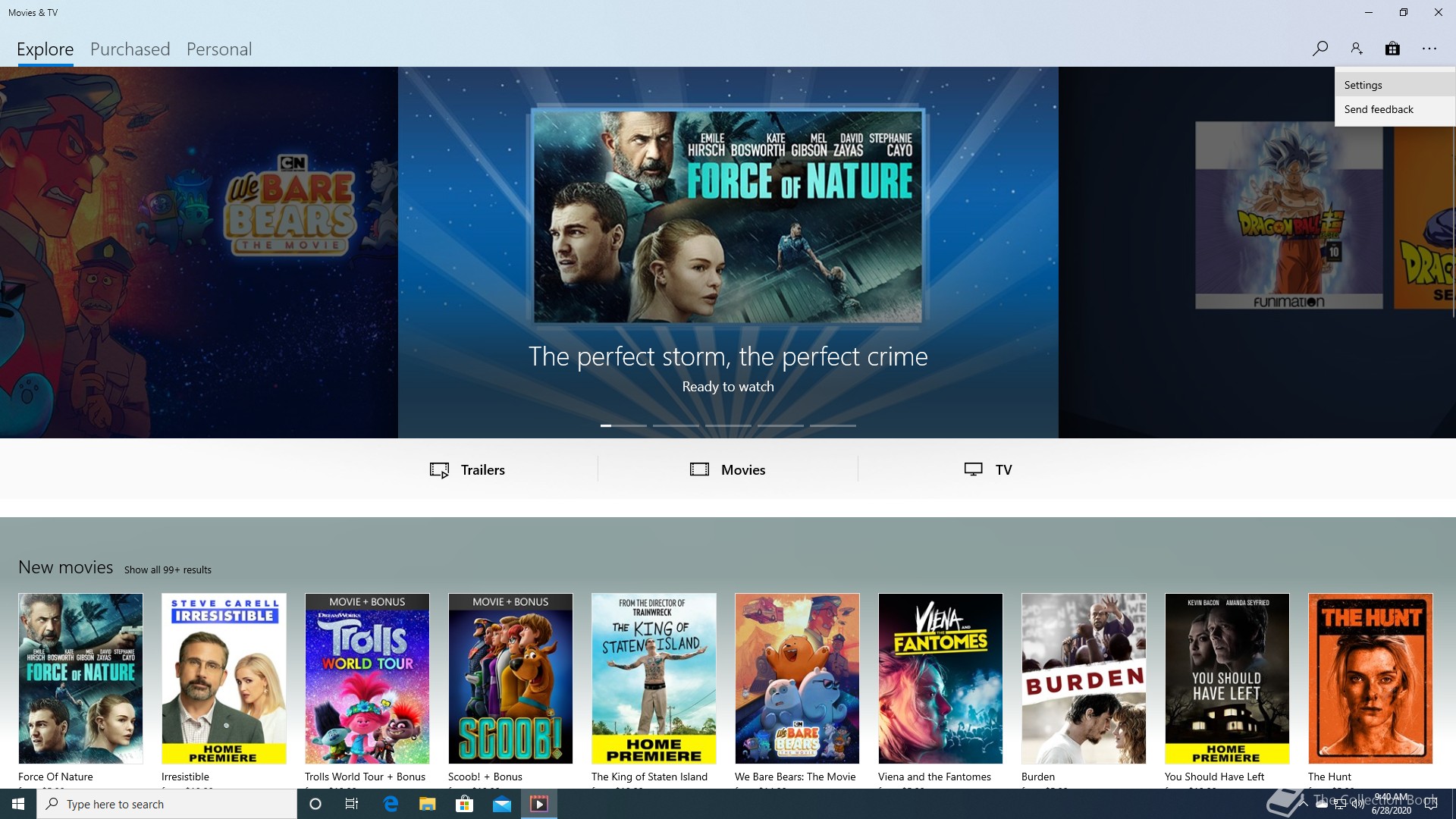The width and height of the screenshot is (1456, 819).
Task: Go to first carousel page indicator
Action: 623,425
